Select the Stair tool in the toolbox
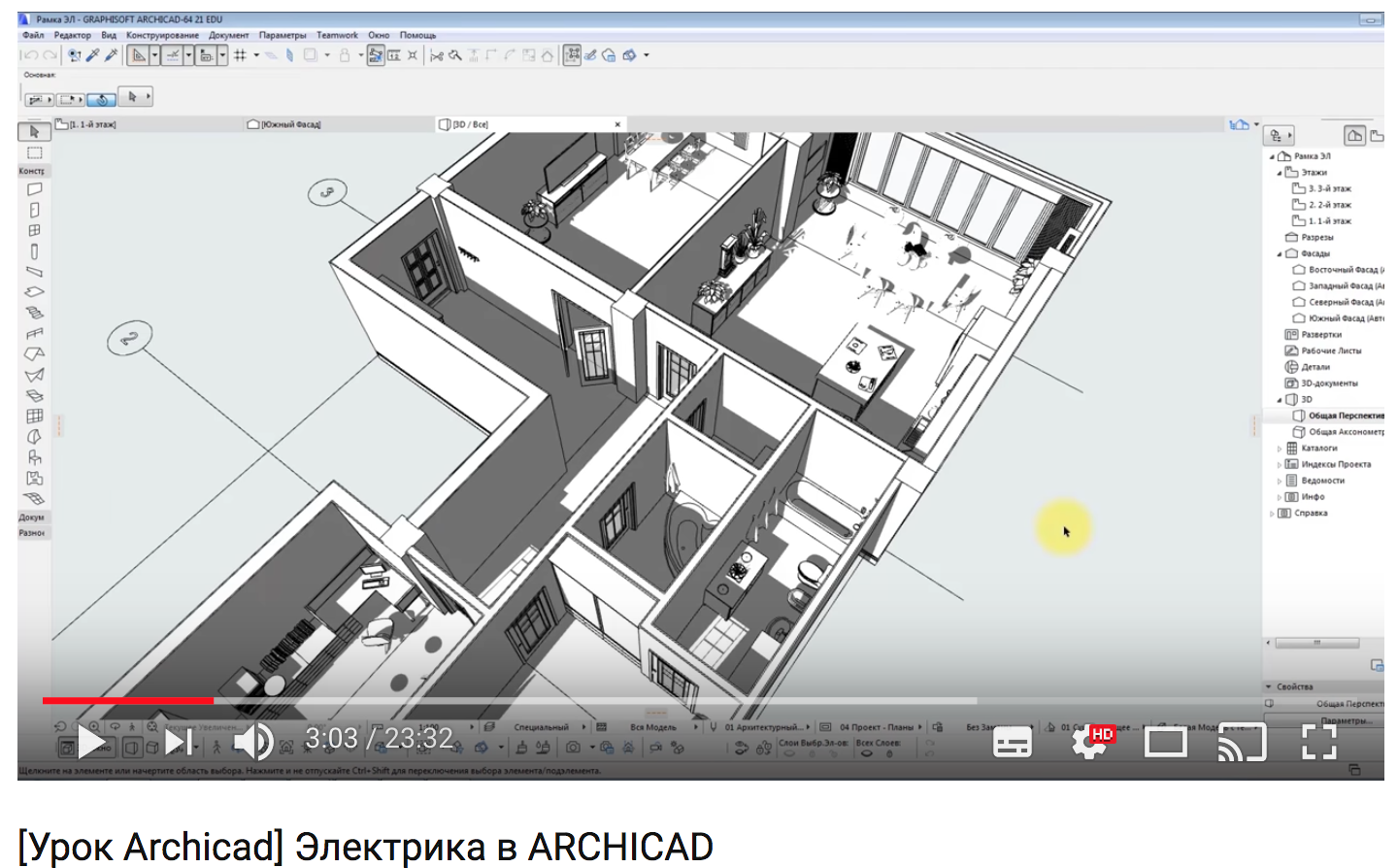Screen dimensions: 1398x868 point(34,313)
